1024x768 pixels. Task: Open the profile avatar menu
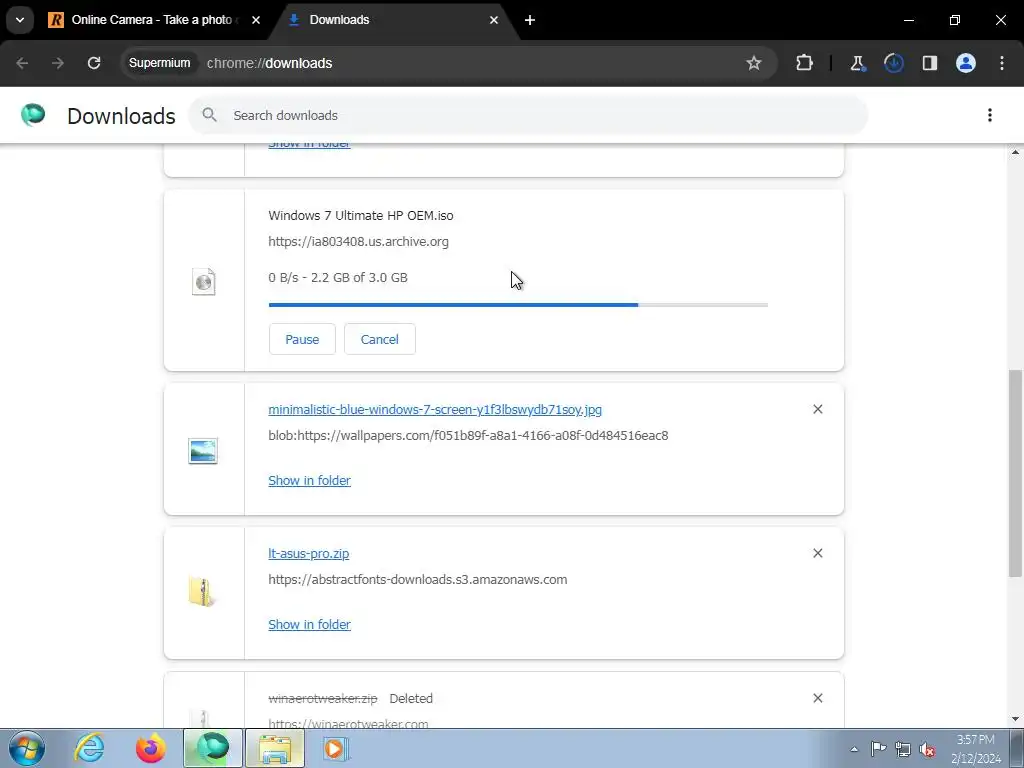(x=965, y=63)
